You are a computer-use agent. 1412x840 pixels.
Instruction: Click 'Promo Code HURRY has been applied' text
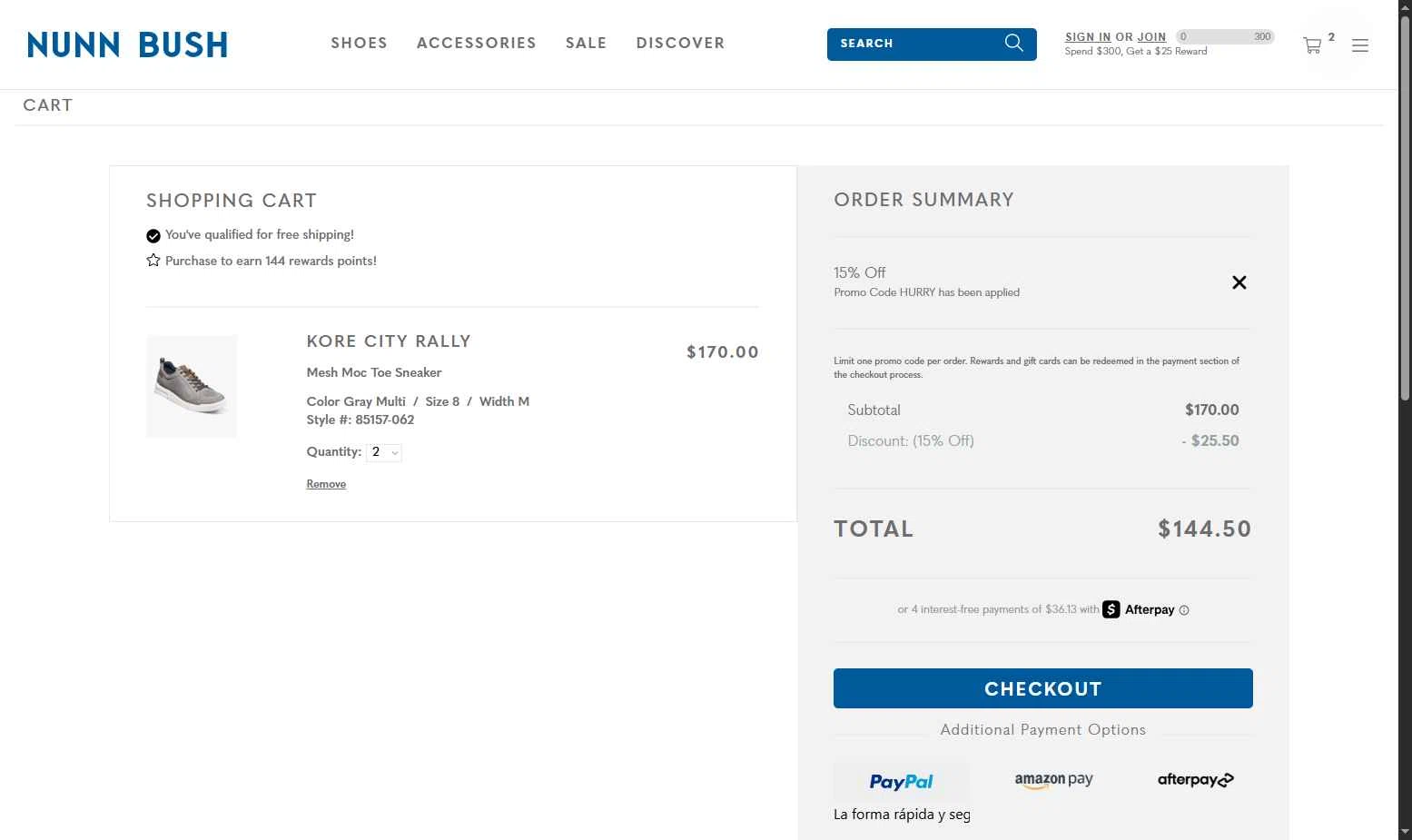point(926,292)
